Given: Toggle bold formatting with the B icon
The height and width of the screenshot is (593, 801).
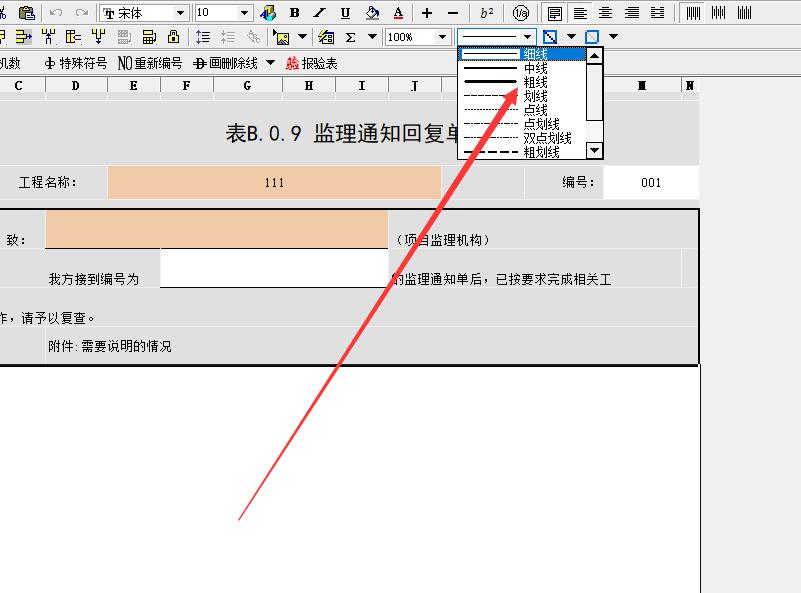Looking at the screenshot, I should (x=295, y=12).
